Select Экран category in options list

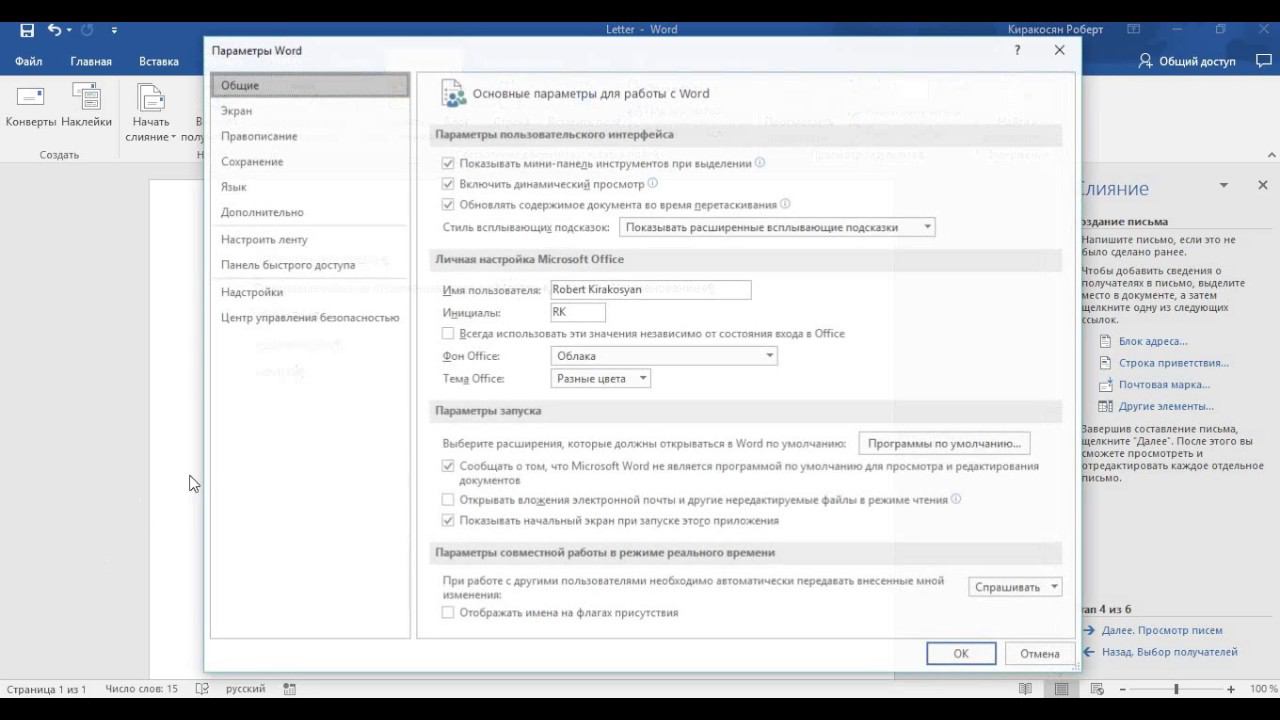pos(310,111)
